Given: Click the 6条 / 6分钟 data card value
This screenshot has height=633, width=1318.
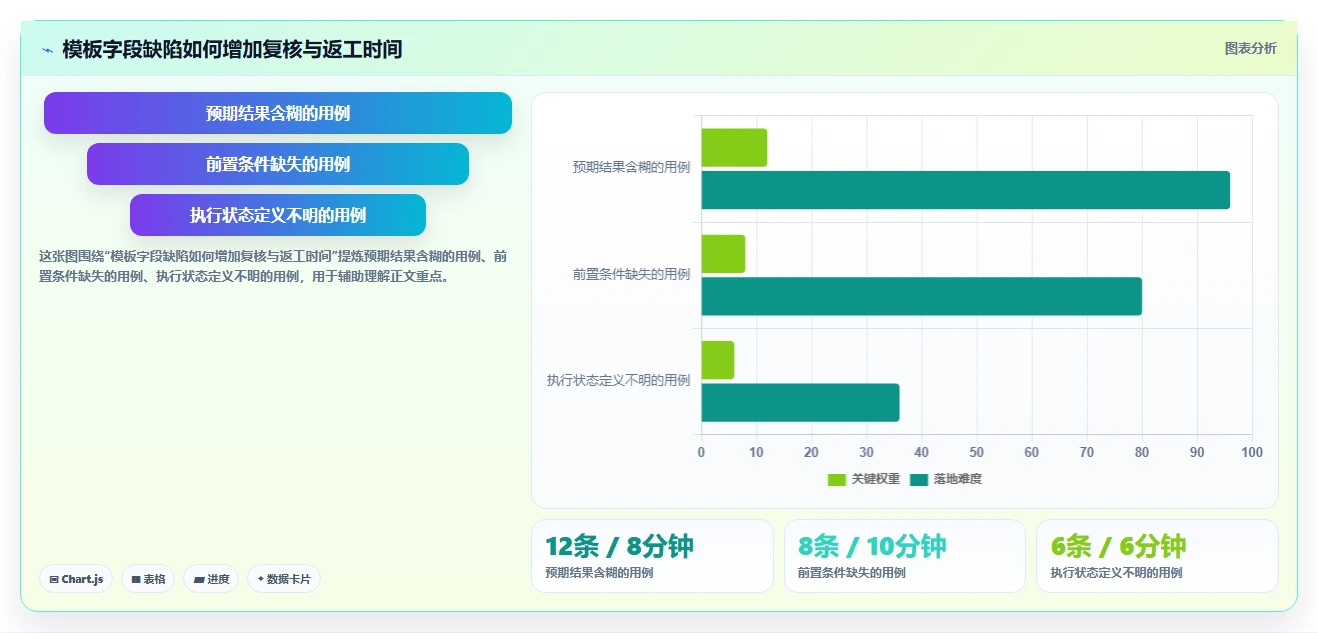Looking at the screenshot, I should click(1118, 546).
